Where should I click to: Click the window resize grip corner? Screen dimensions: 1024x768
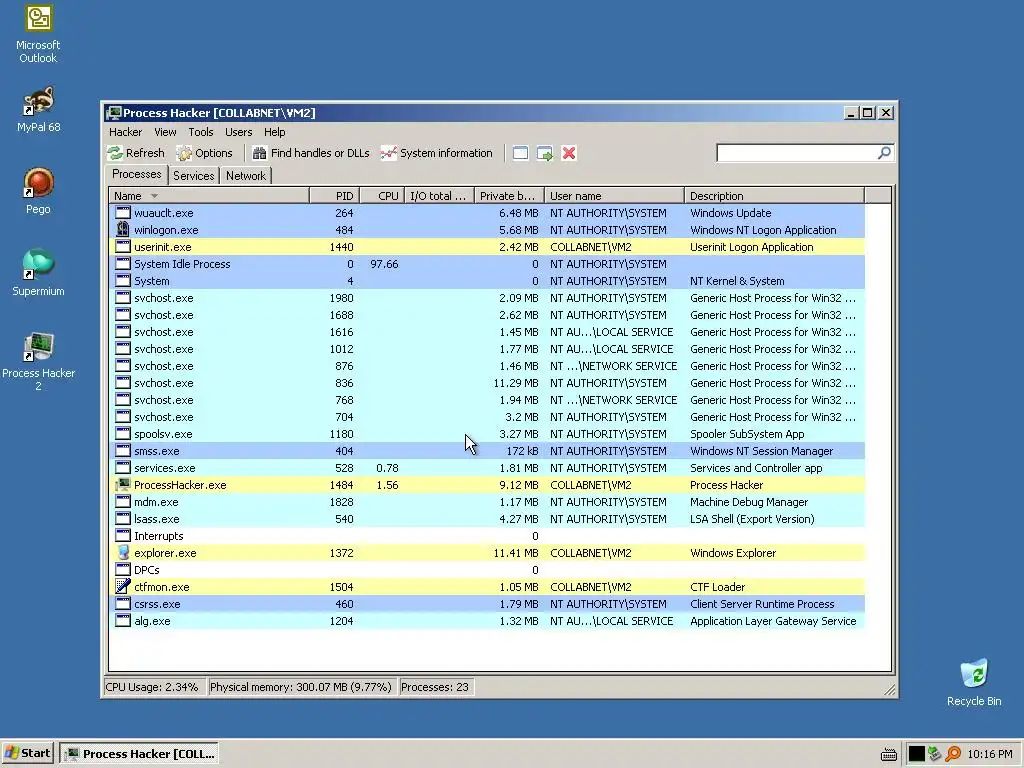point(890,690)
